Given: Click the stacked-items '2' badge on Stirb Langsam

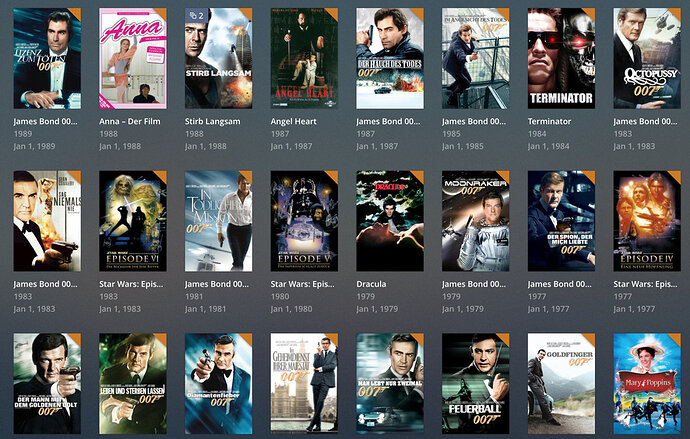Looking at the screenshot, I should [x=196, y=16].
